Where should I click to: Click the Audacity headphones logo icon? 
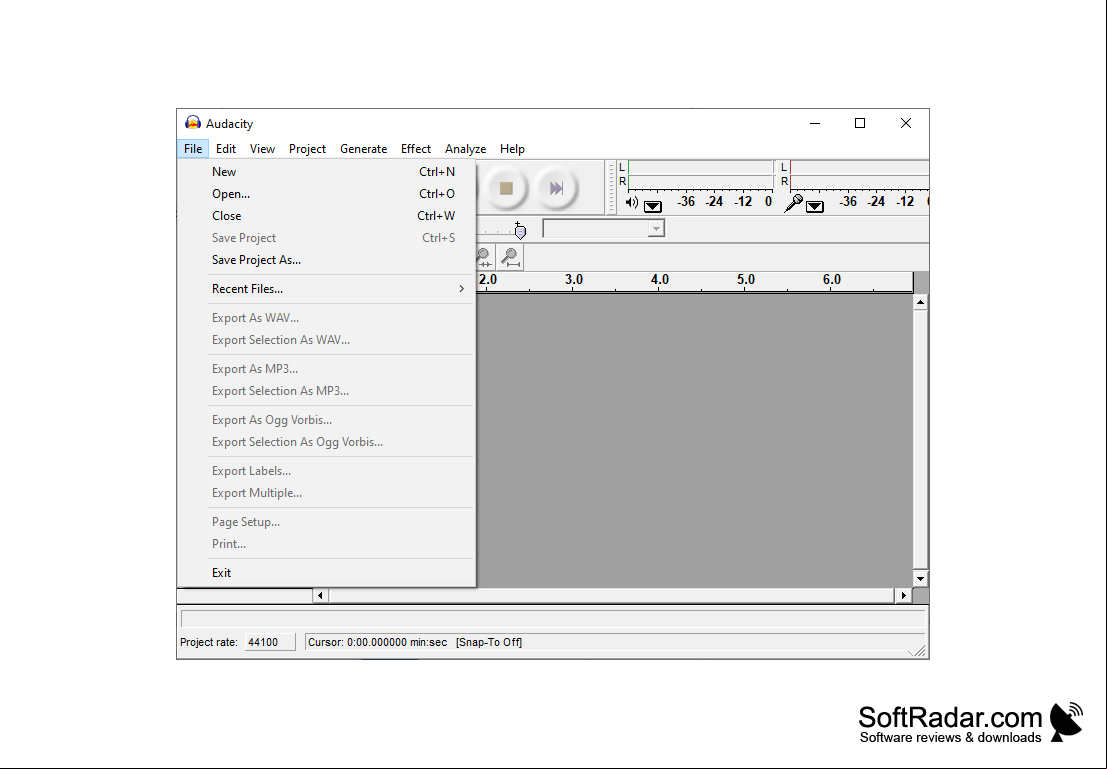pyautogui.click(x=193, y=123)
